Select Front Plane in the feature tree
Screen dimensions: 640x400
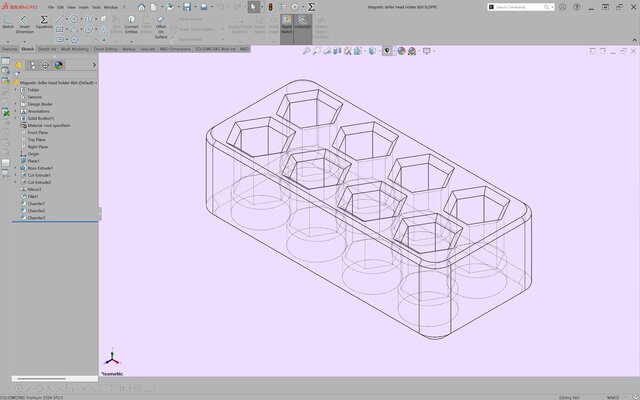38,132
